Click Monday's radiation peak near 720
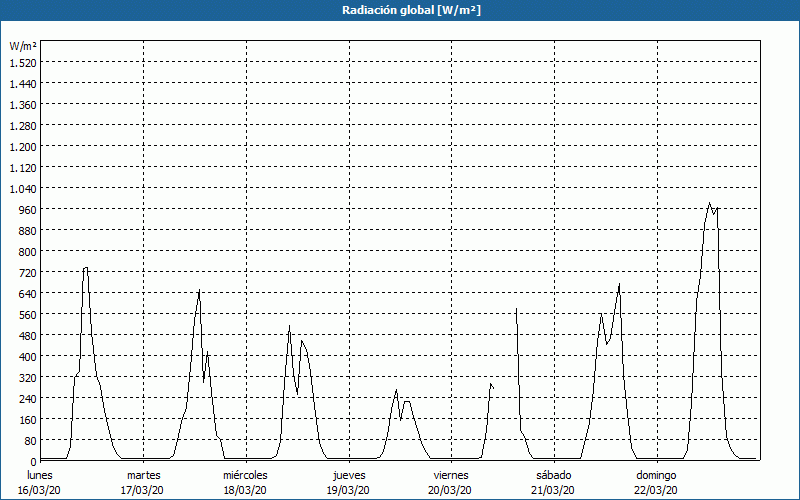This screenshot has width=800, height=500. [86, 268]
